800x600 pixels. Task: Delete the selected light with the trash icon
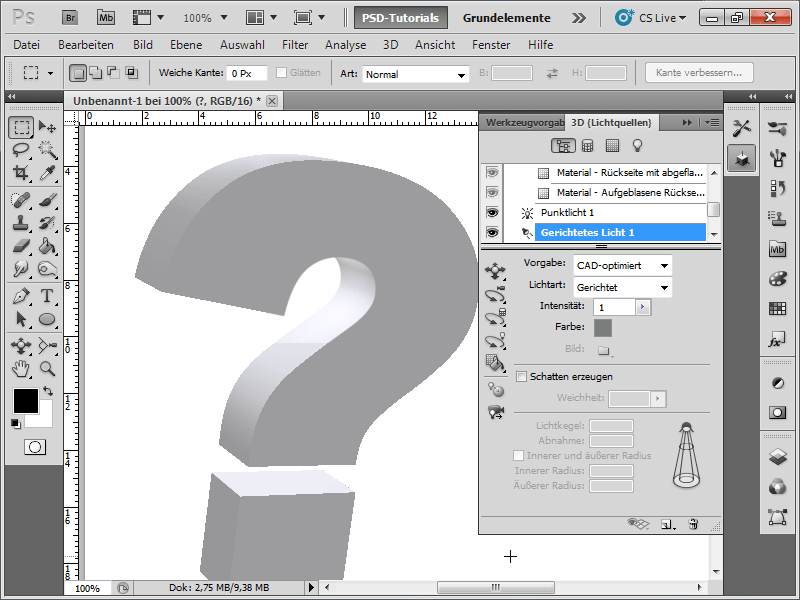(x=693, y=524)
